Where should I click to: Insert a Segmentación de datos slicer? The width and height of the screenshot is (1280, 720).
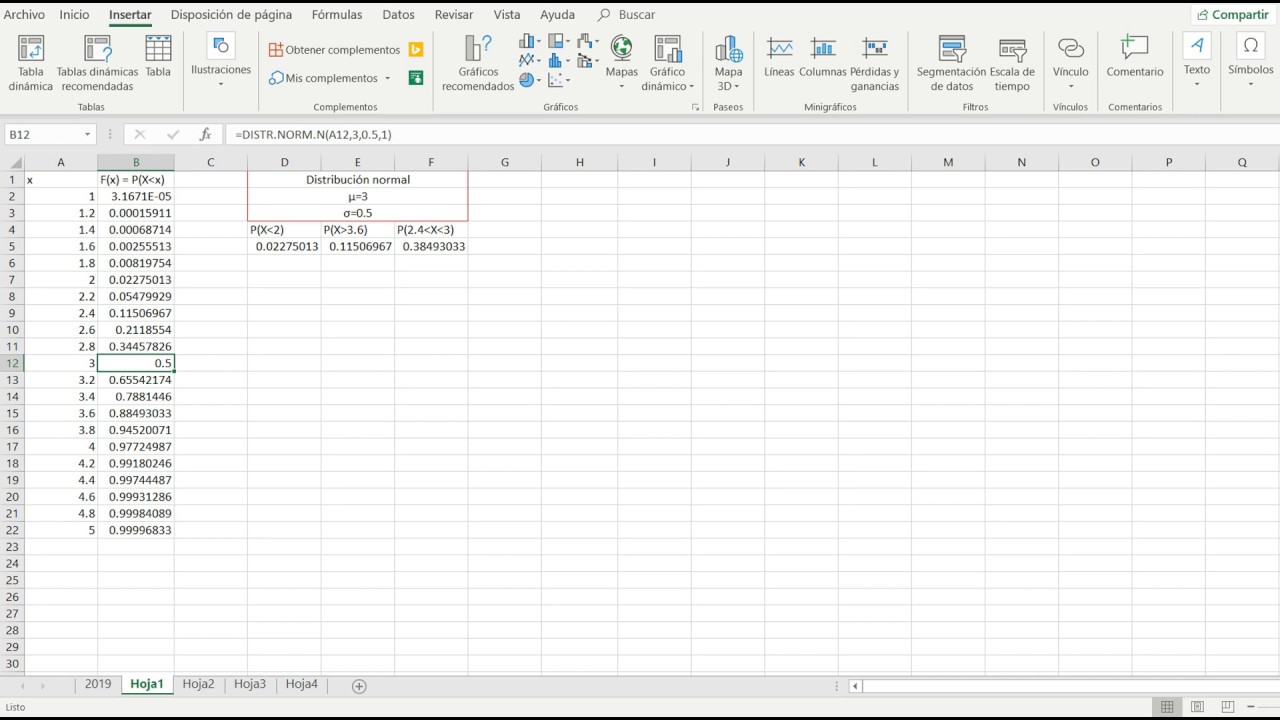pos(951,63)
